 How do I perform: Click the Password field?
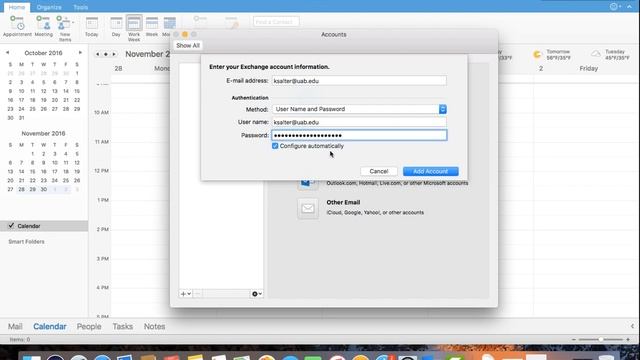click(x=359, y=135)
